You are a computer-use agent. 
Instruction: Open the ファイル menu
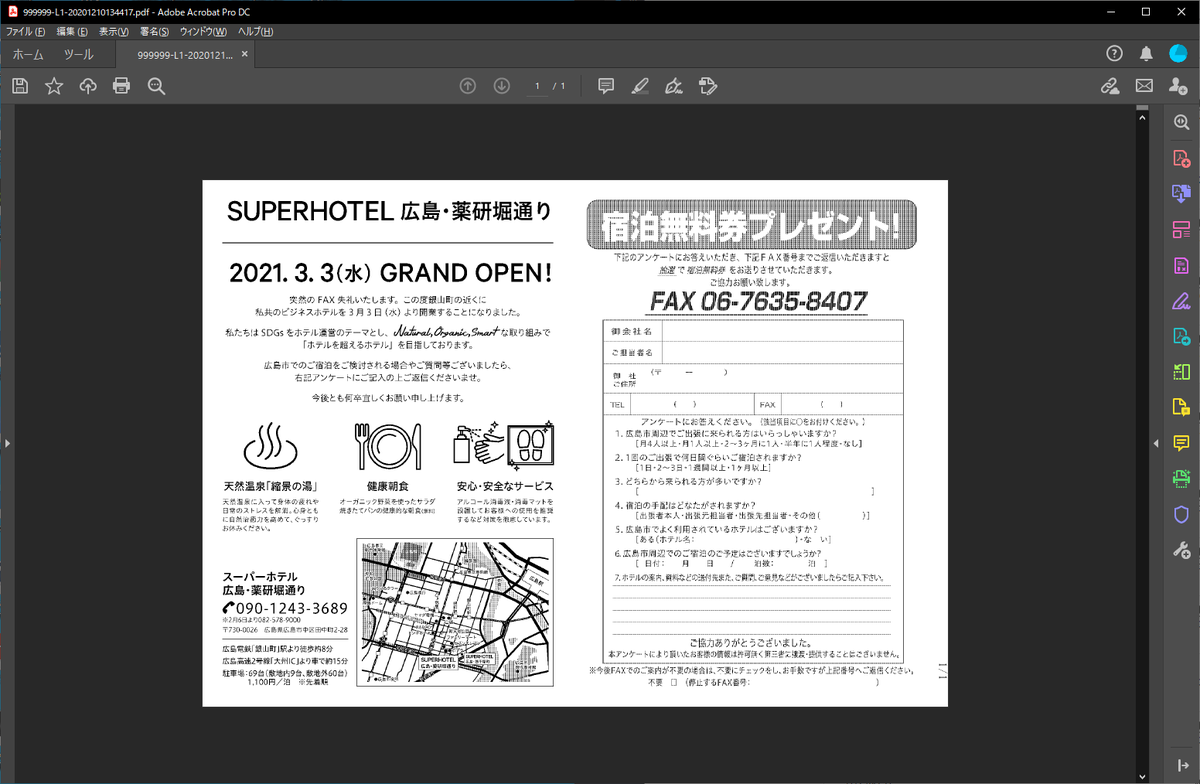coord(25,32)
